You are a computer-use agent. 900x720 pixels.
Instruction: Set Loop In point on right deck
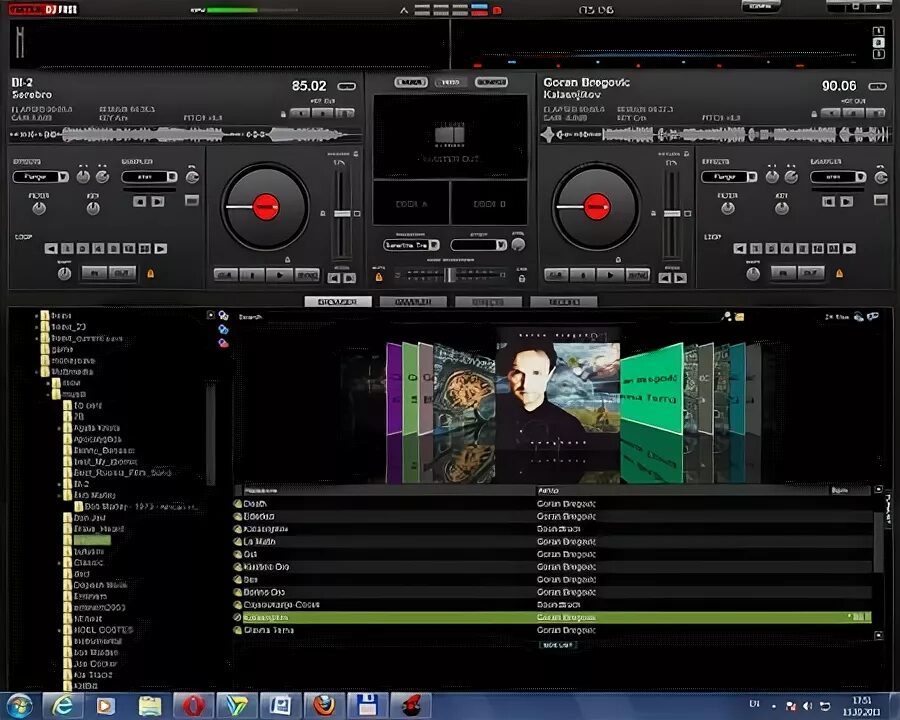(783, 273)
